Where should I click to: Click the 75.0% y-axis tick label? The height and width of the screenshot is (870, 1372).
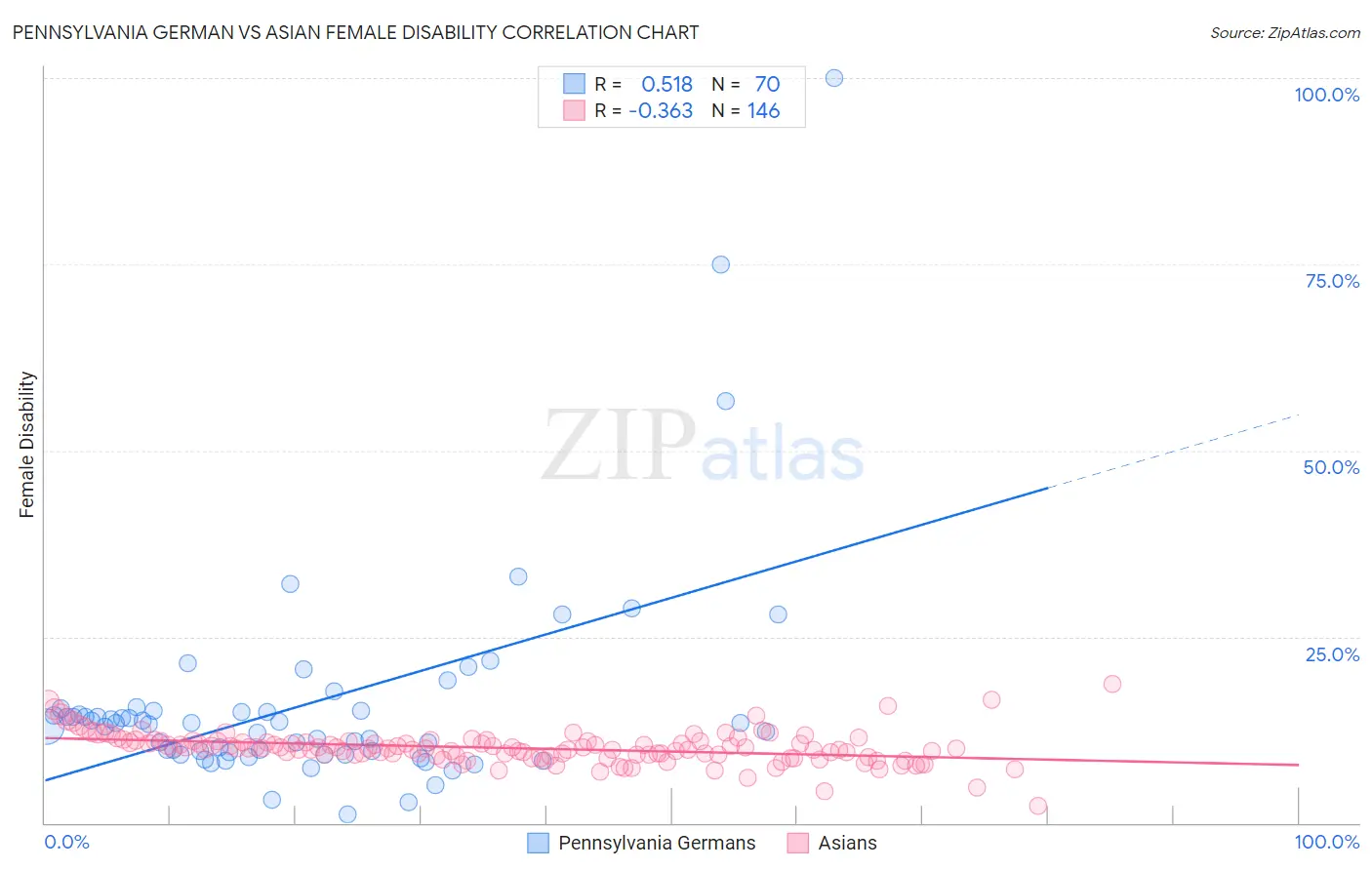click(1332, 281)
